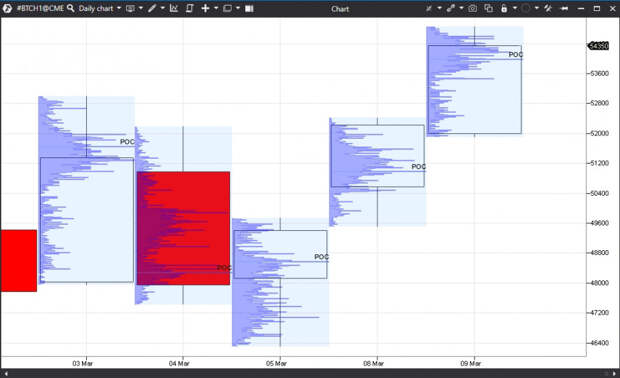Viewport: 620px width, 378px height.
Task: Toggle the chart lock padlock icon
Action: [x=504, y=8]
